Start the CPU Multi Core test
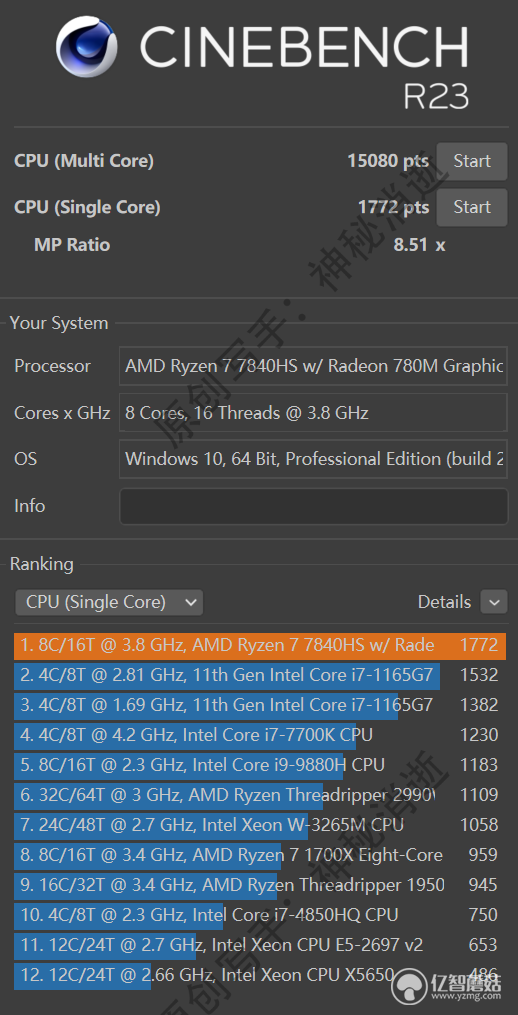 (x=471, y=161)
